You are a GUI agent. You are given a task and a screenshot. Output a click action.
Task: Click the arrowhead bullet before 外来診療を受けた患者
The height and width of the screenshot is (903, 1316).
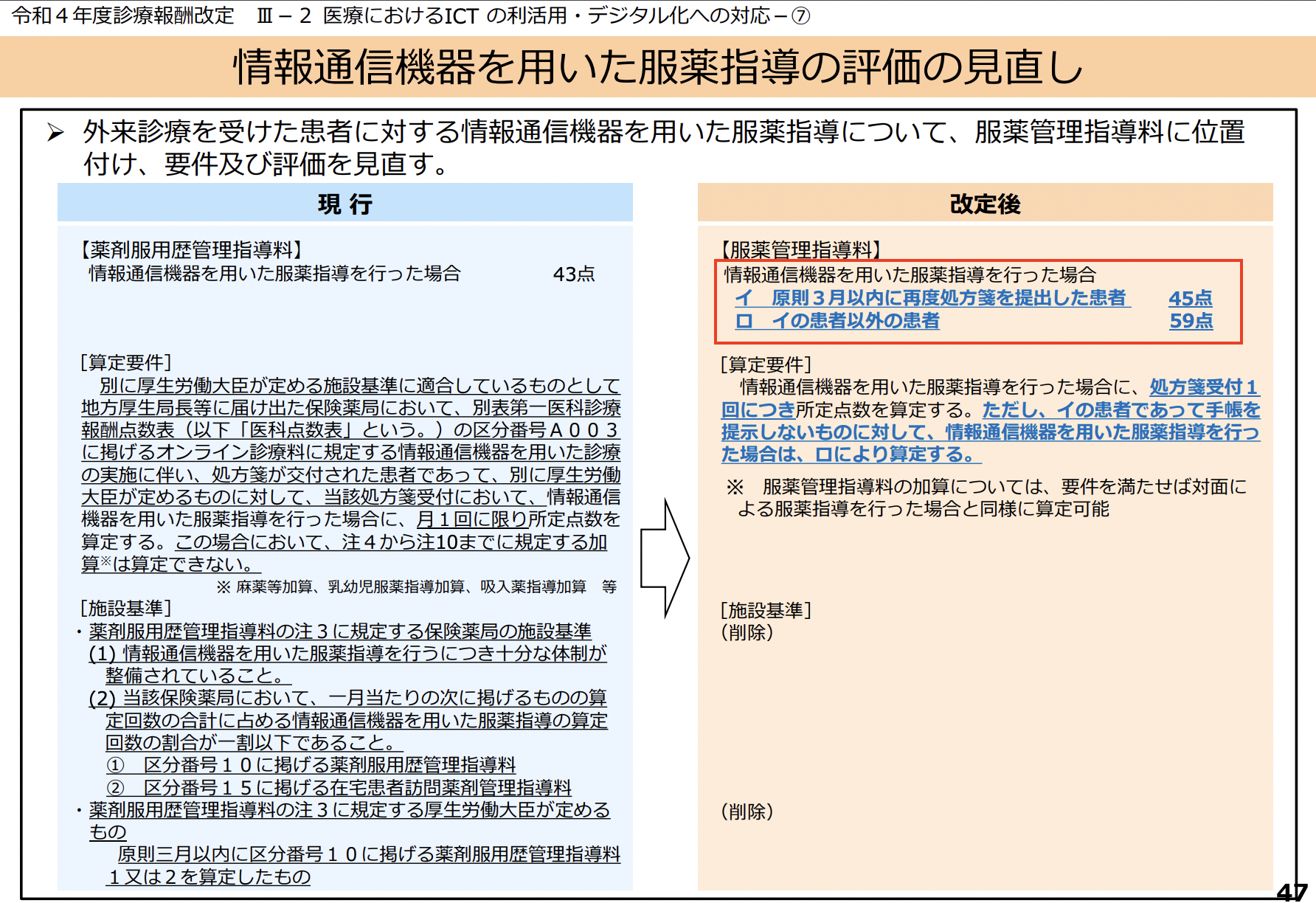(x=55, y=133)
